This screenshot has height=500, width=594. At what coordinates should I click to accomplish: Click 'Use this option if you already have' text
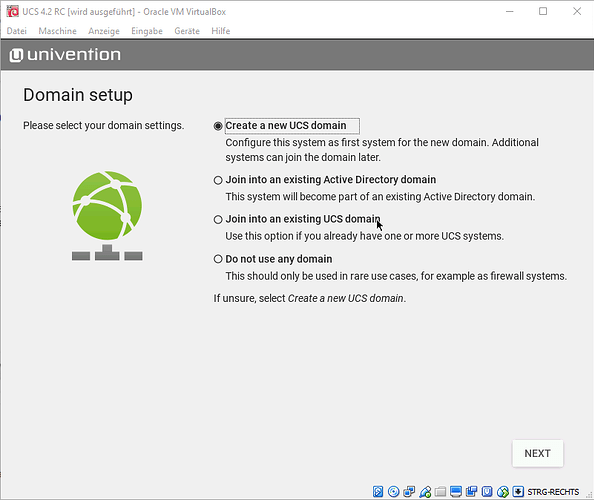[x=364, y=236]
